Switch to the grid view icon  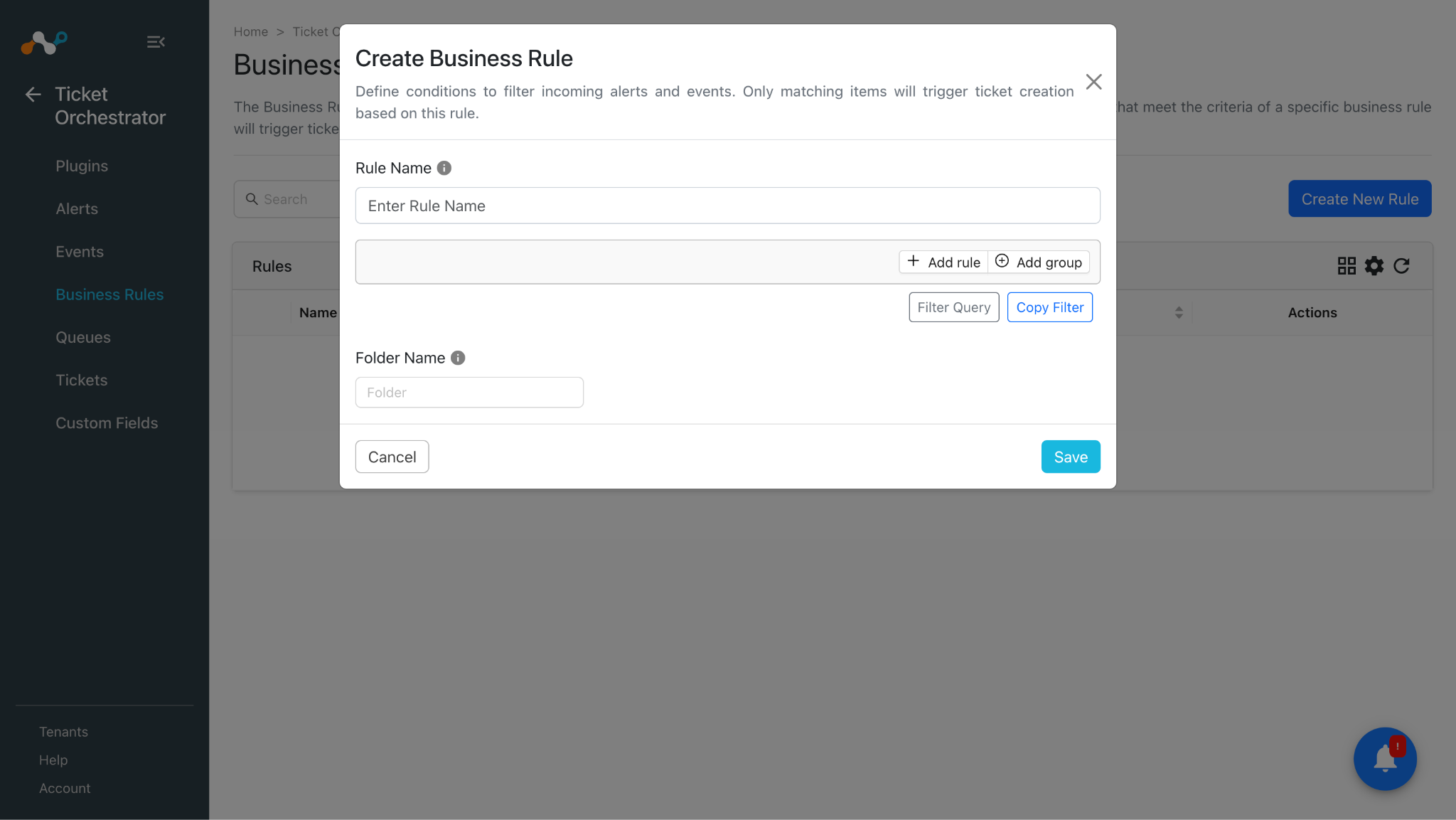pyautogui.click(x=1347, y=266)
